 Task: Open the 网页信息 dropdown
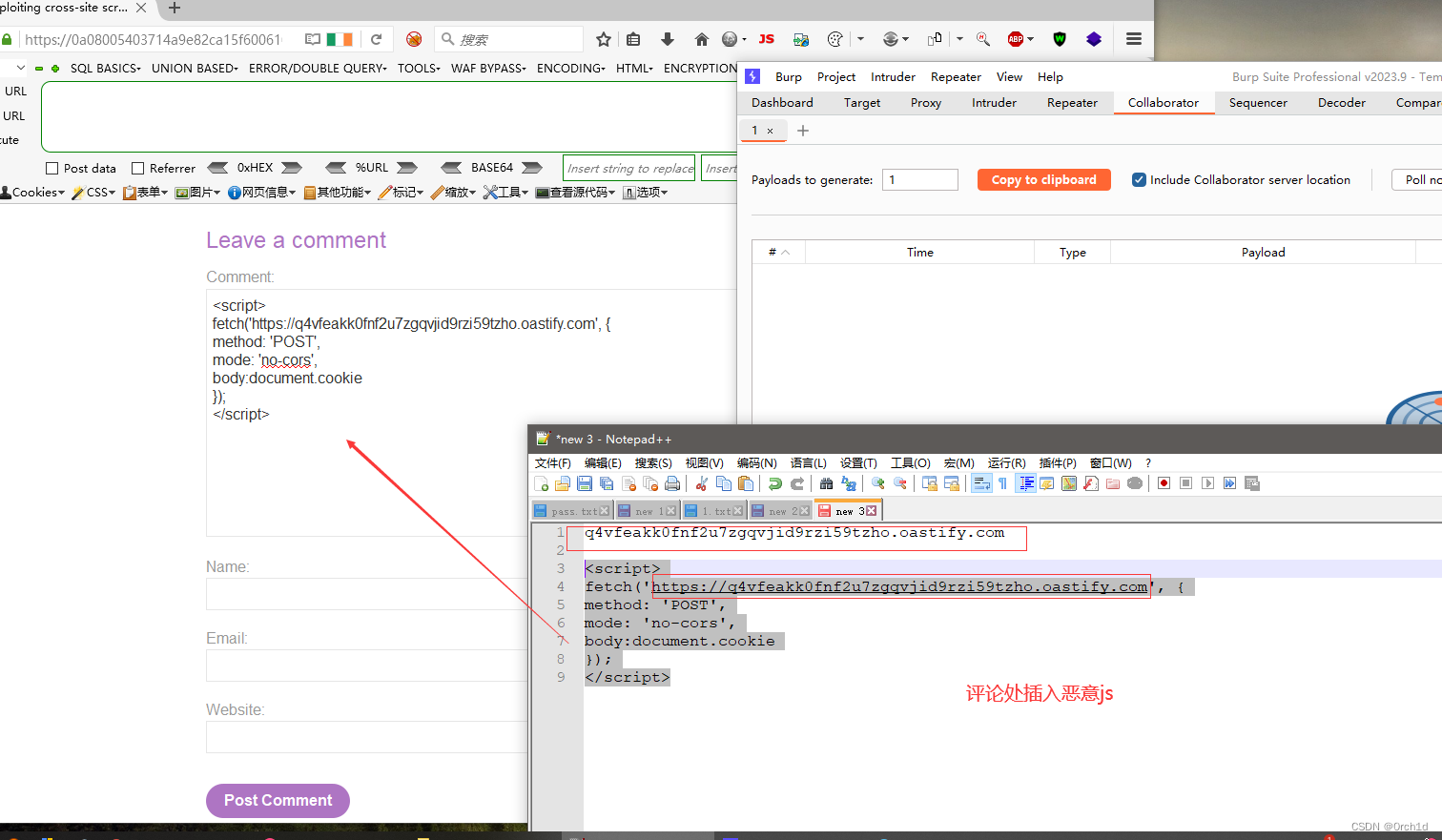(x=261, y=193)
